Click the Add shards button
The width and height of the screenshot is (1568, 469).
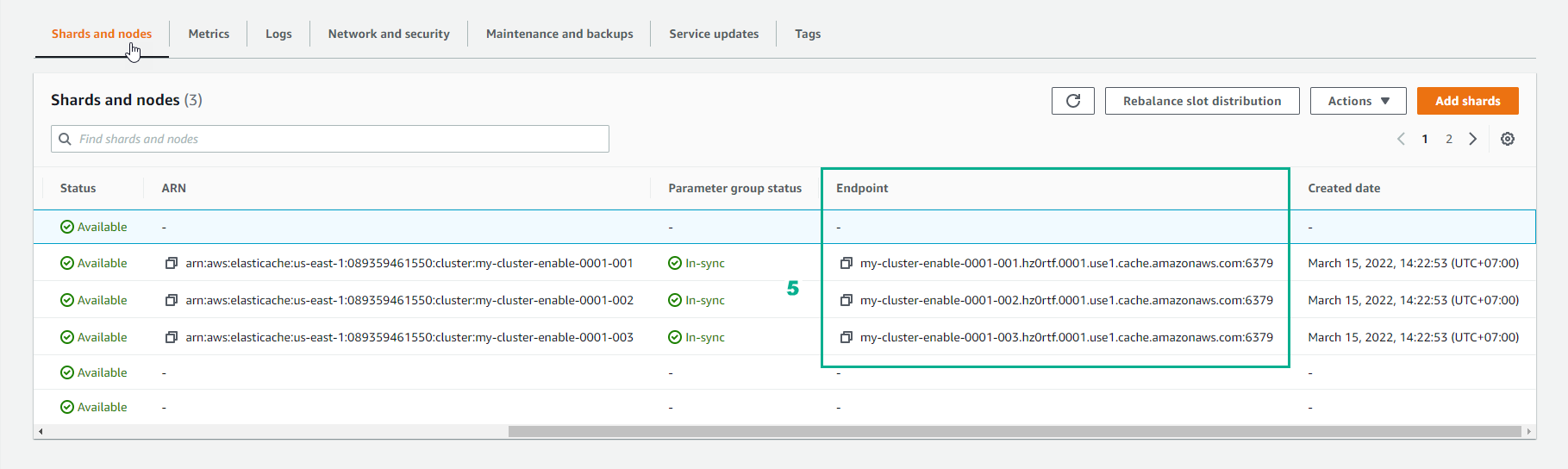tap(1468, 101)
